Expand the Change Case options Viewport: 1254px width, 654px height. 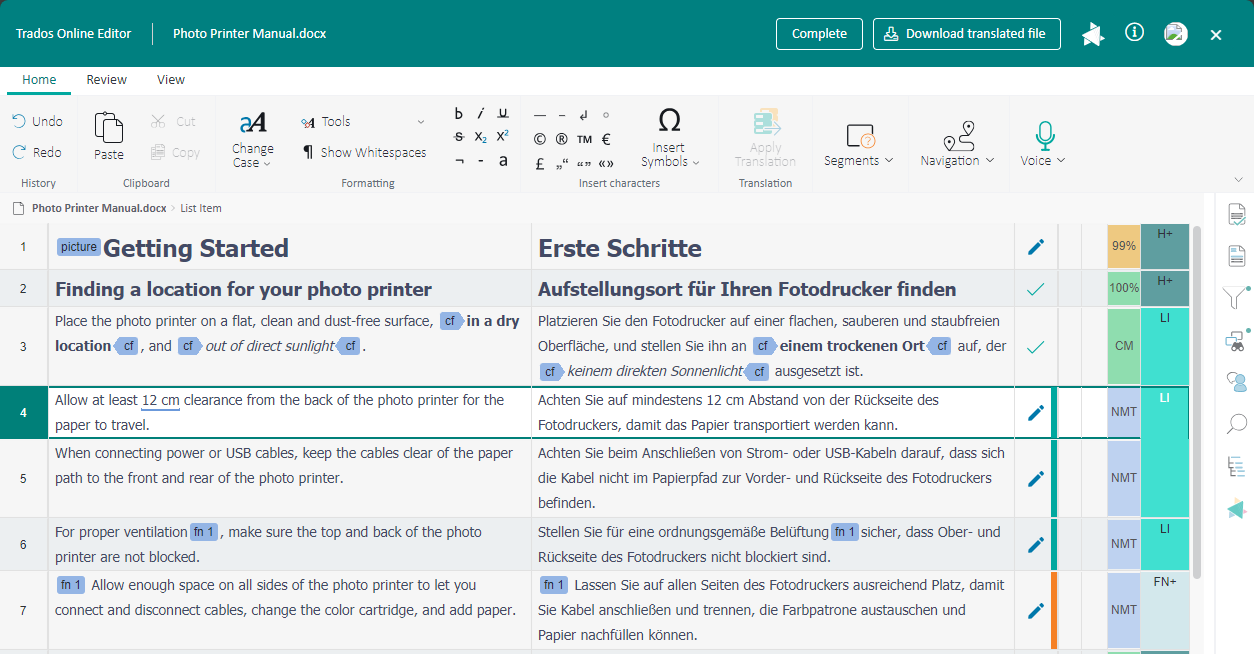click(253, 155)
